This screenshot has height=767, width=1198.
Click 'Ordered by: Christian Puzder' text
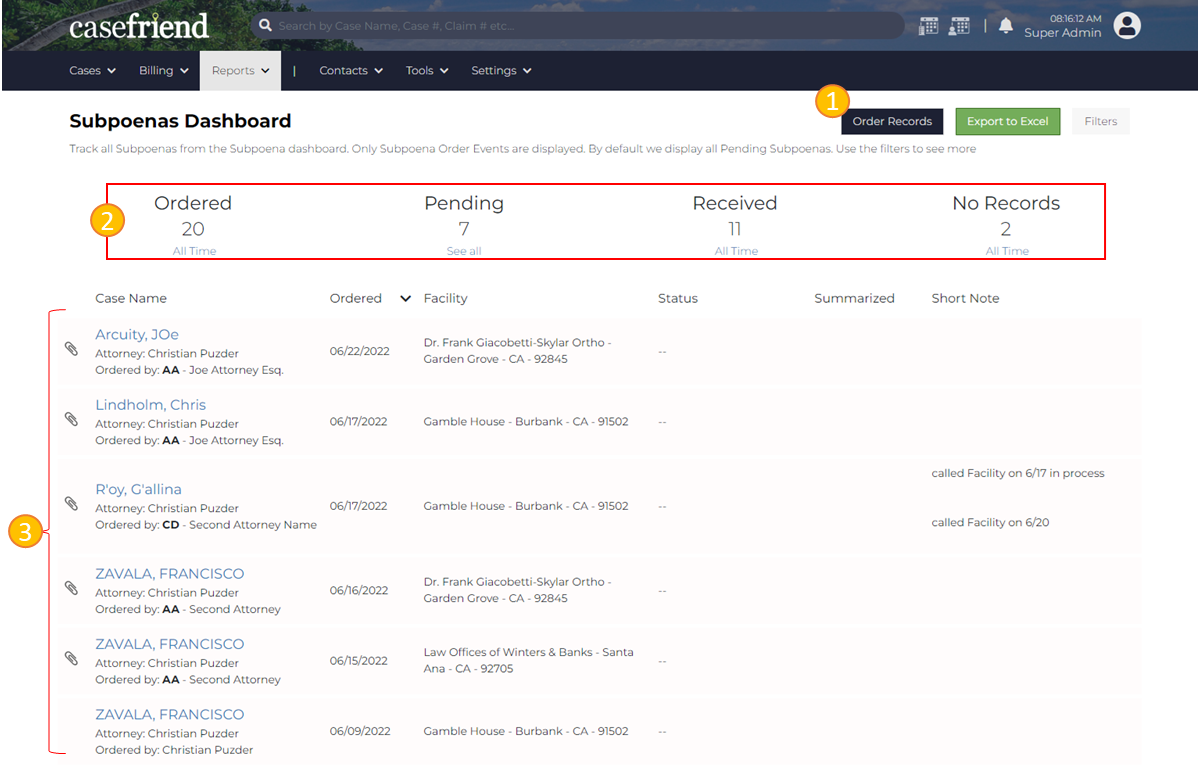click(x=174, y=750)
